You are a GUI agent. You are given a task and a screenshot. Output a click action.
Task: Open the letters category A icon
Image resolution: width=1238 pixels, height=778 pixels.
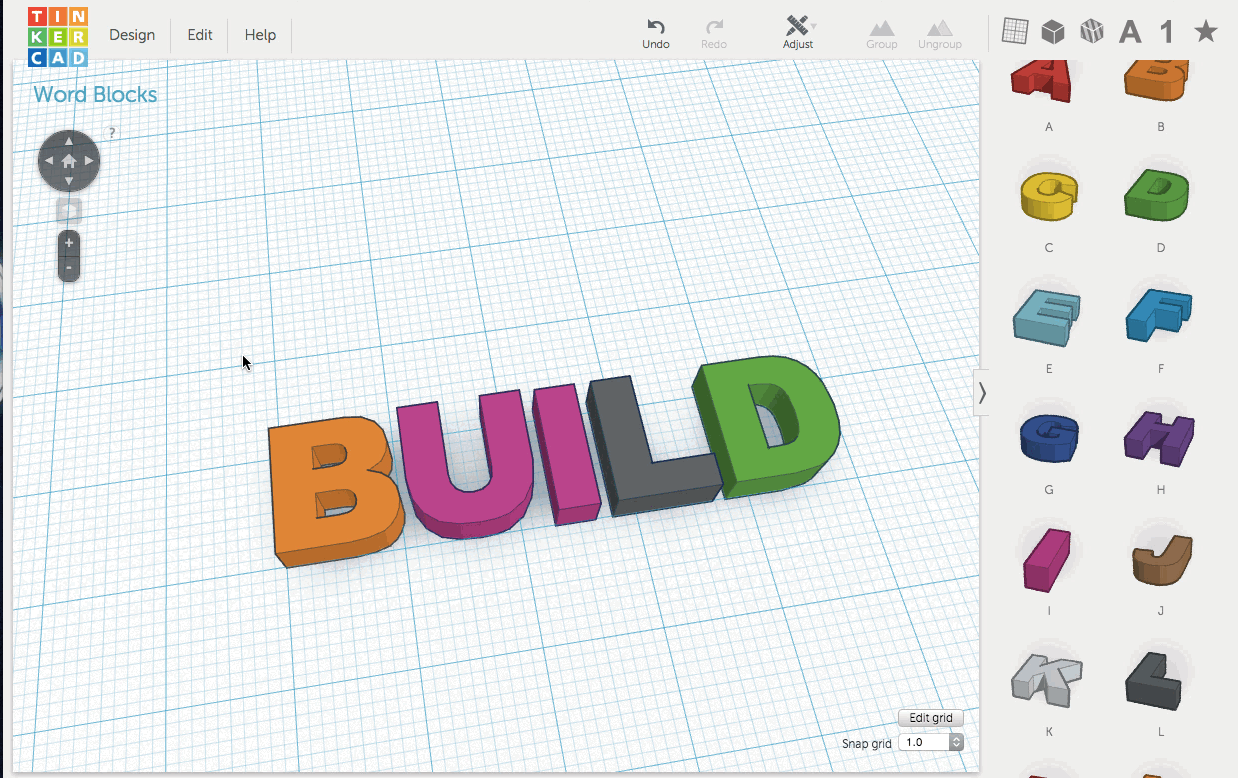tap(1130, 32)
